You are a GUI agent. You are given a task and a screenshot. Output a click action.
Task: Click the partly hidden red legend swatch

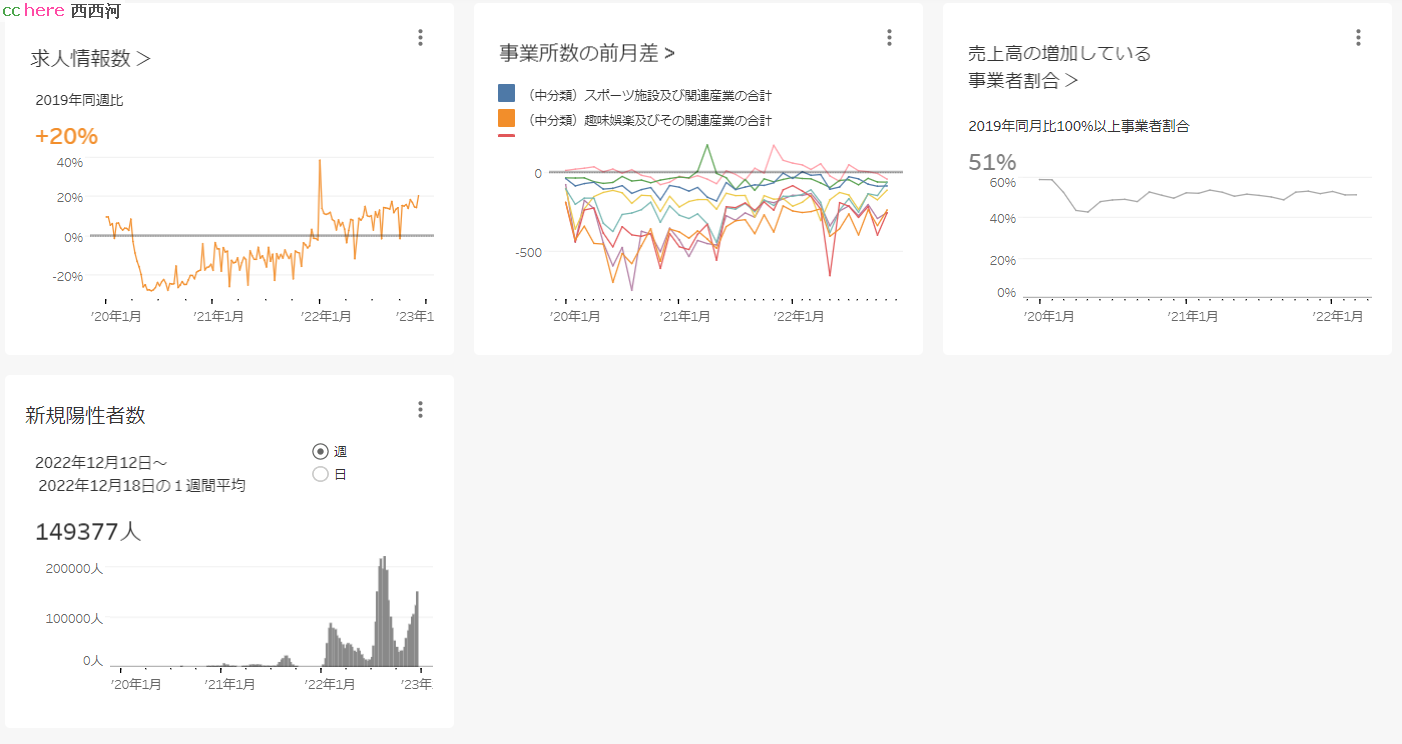click(x=506, y=135)
